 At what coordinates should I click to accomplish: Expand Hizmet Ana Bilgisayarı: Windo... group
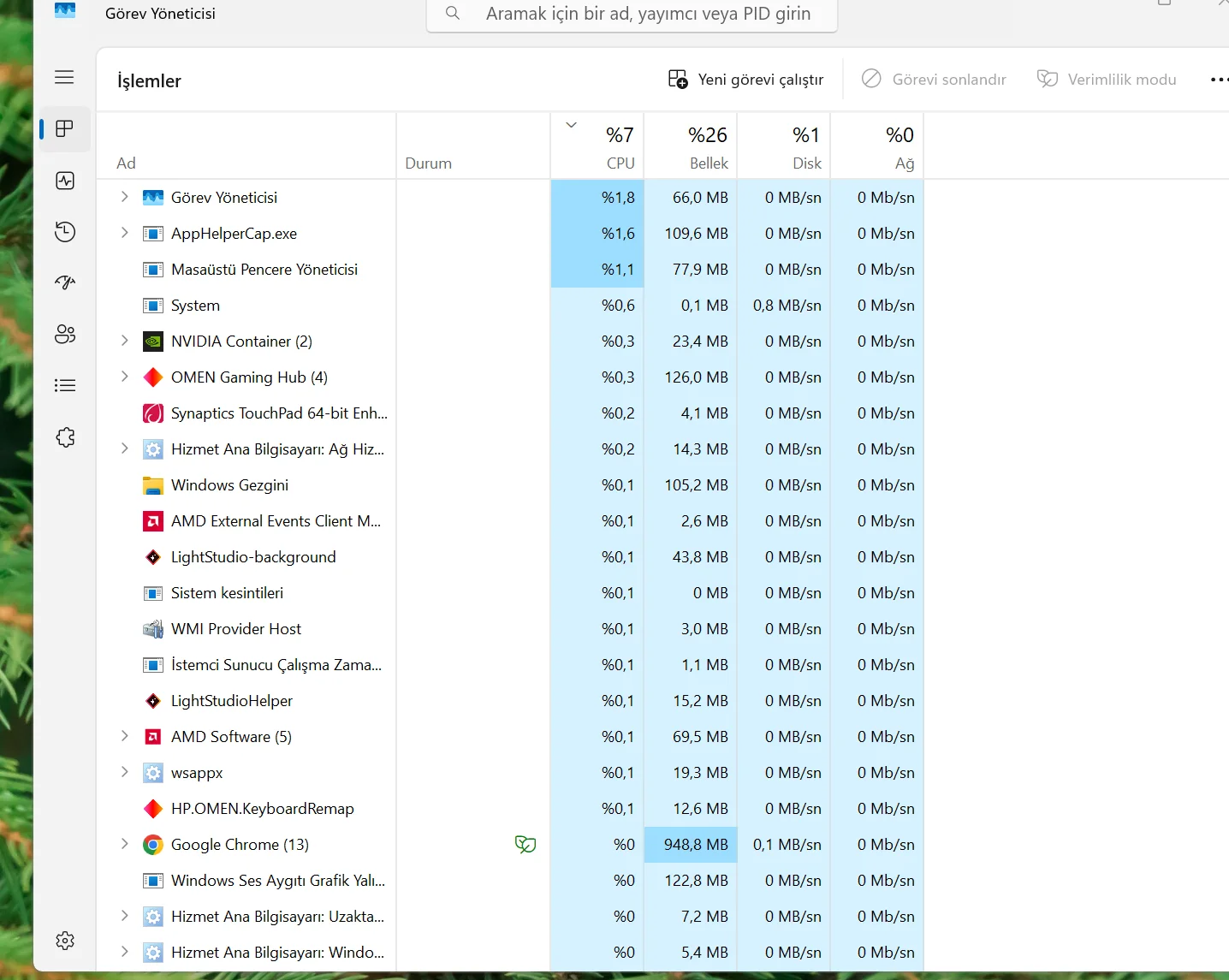point(124,952)
